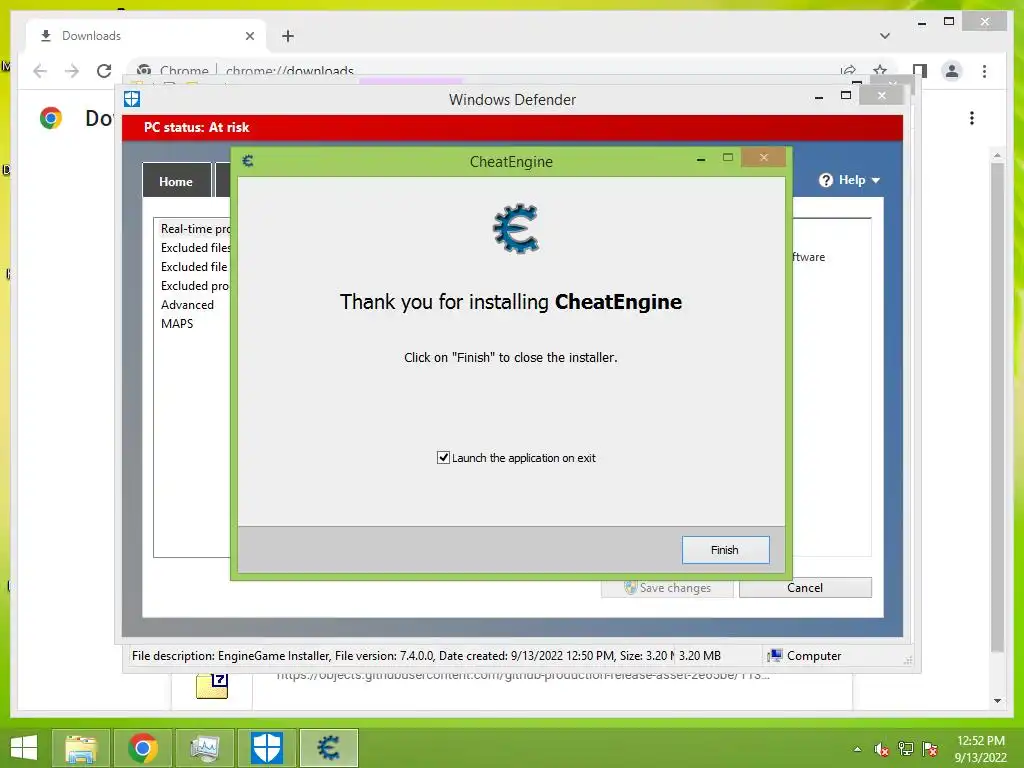Close the Downloads tab
Image resolution: width=1024 pixels, height=768 pixels.
(249, 36)
